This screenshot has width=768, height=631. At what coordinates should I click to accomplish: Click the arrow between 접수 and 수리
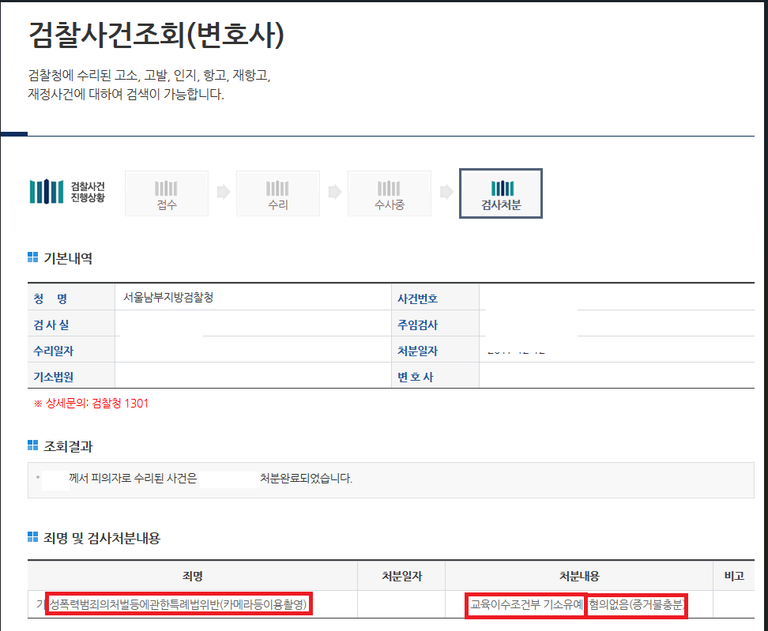click(x=223, y=192)
